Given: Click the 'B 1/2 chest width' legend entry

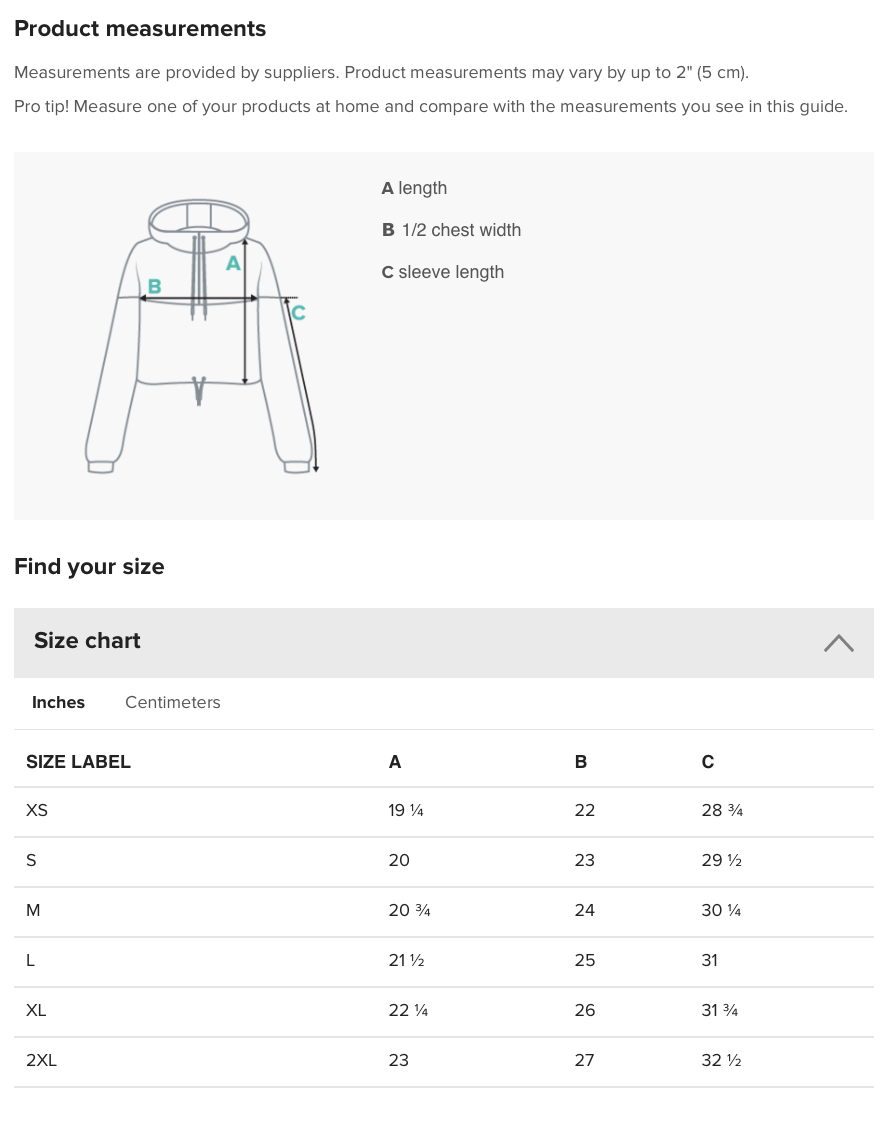Looking at the screenshot, I should point(452,230).
